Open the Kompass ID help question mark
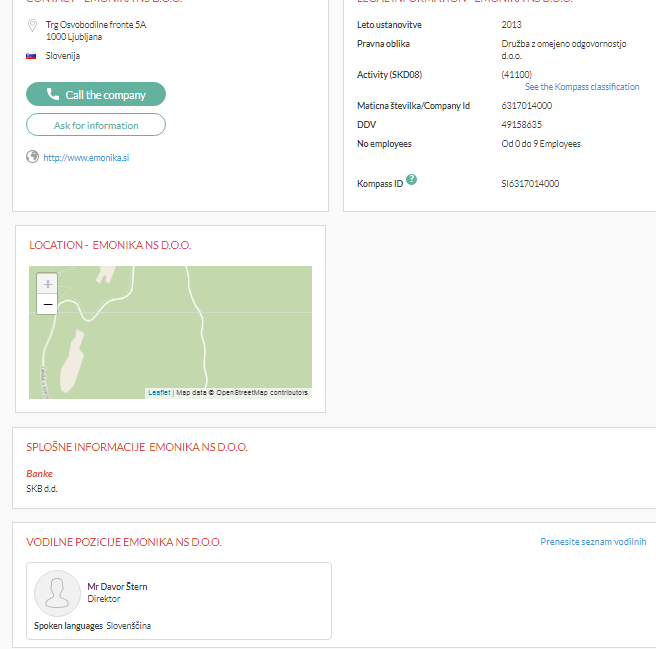The image size is (656, 649). tap(412, 180)
